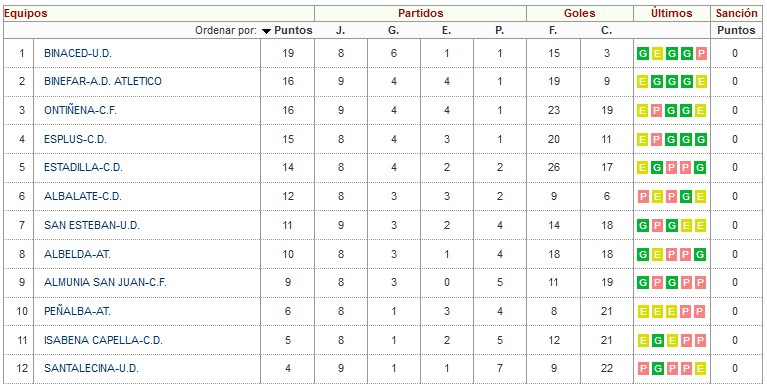
Task: Click Puntos sort header under Ordenar por
Action: point(293,30)
